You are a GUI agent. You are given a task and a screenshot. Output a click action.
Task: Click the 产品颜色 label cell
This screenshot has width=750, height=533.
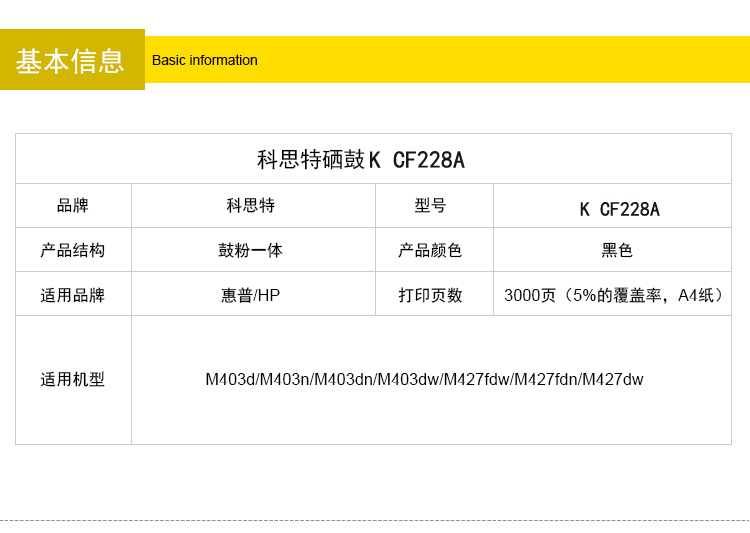click(x=431, y=250)
